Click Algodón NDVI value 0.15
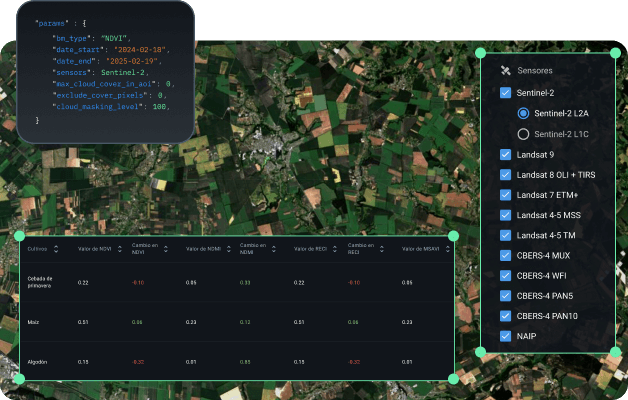This screenshot has width=628, height=400. click(83, 362)
